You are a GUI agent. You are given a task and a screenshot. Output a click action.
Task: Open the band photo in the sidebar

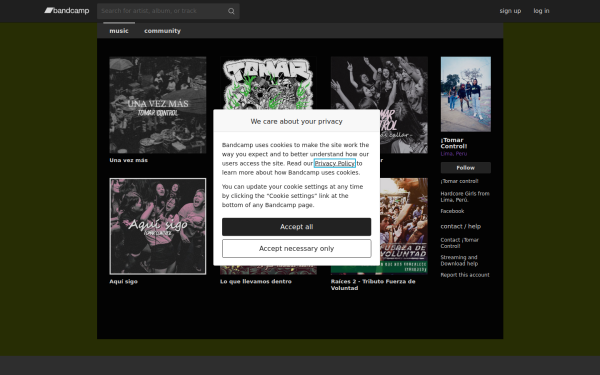(466, 94)
